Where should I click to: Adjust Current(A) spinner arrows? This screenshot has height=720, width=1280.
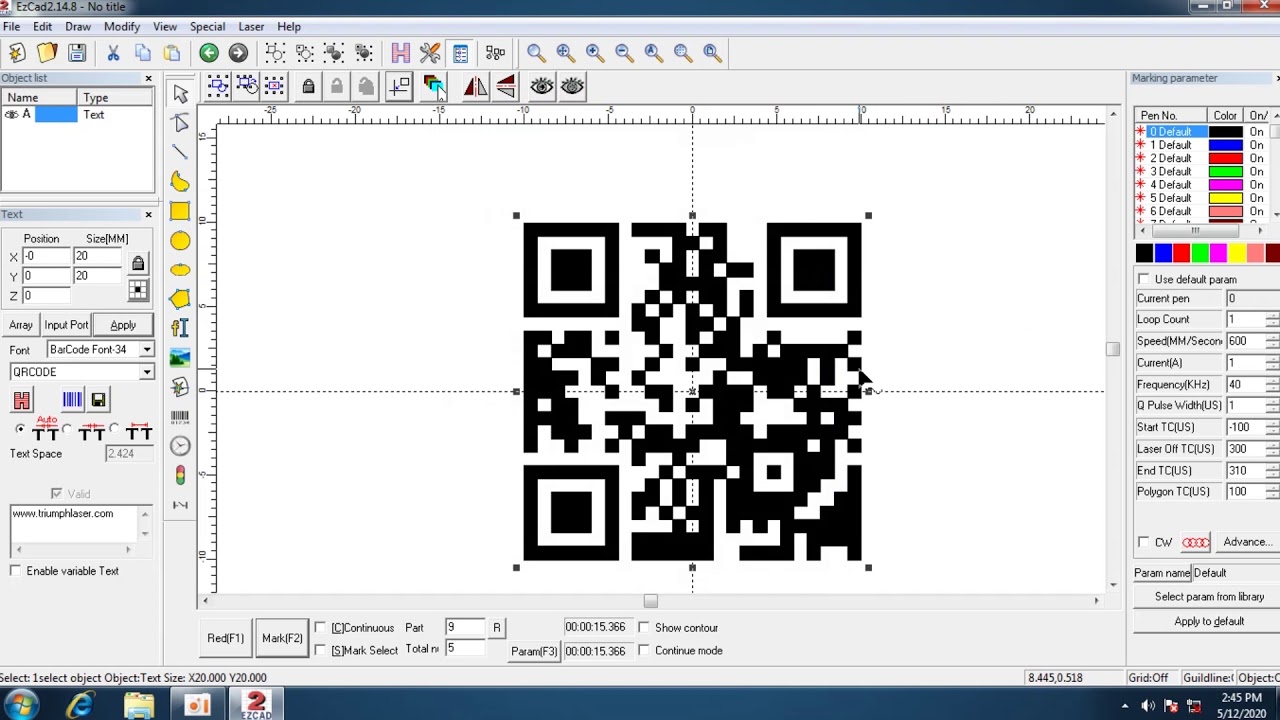pyautogui.click(x=1273, y=363)
